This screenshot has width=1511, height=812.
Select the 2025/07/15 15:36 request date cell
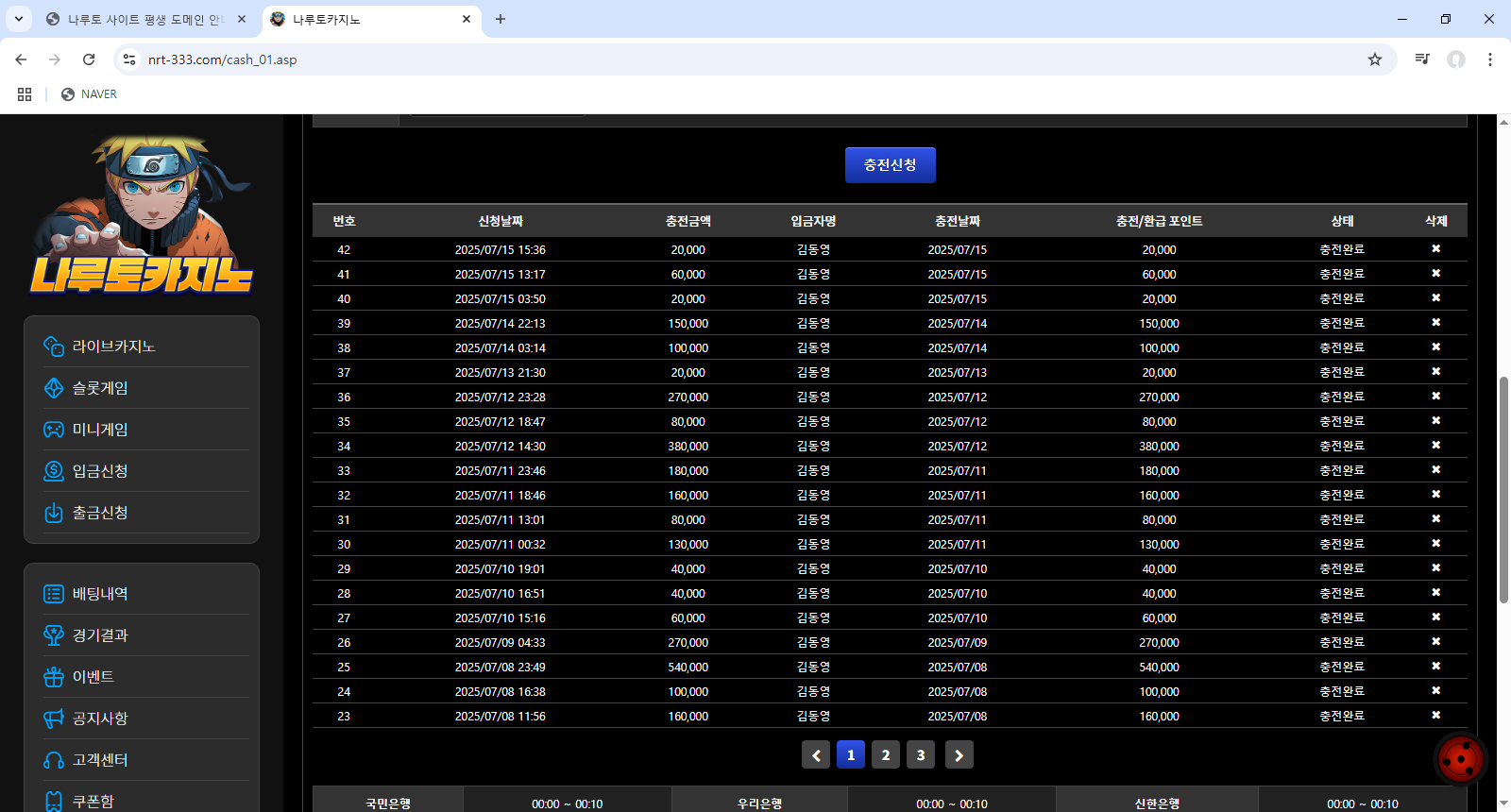[501, 250]
